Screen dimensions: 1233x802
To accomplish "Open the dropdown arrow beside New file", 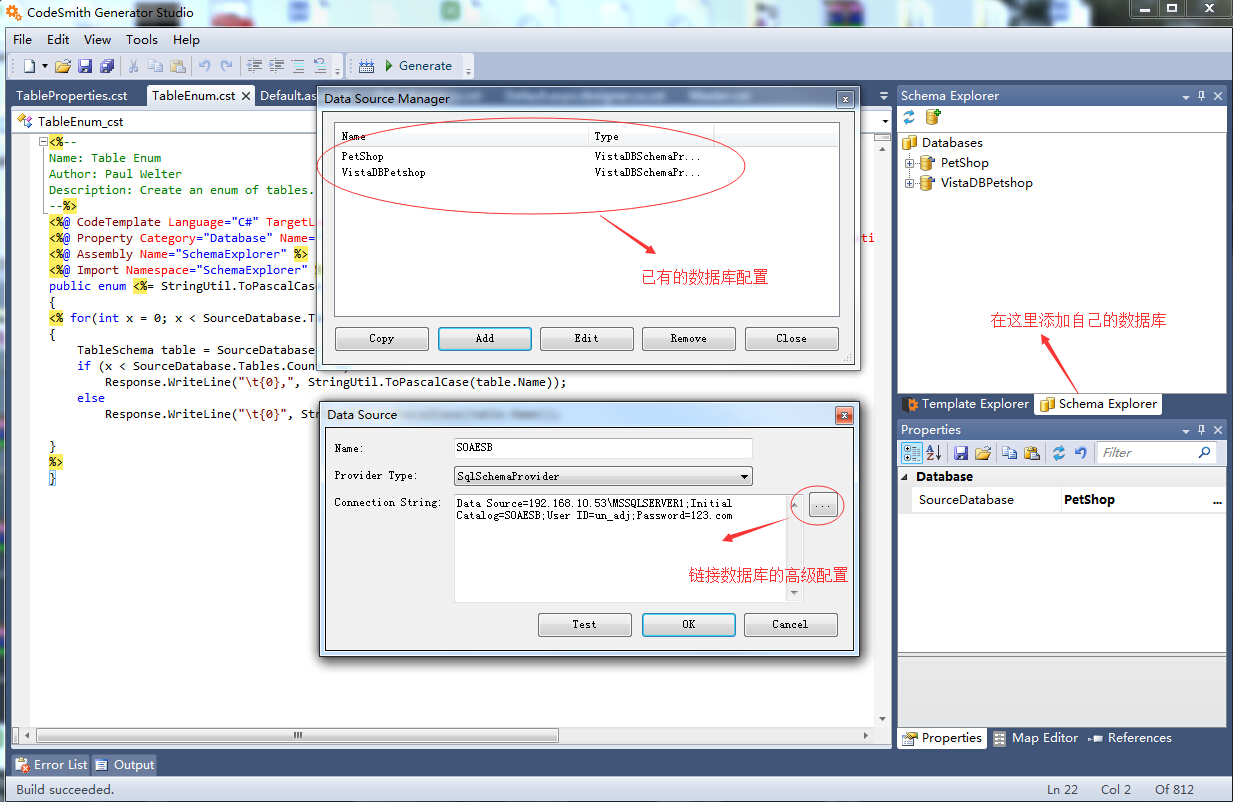I will (45, 66).
